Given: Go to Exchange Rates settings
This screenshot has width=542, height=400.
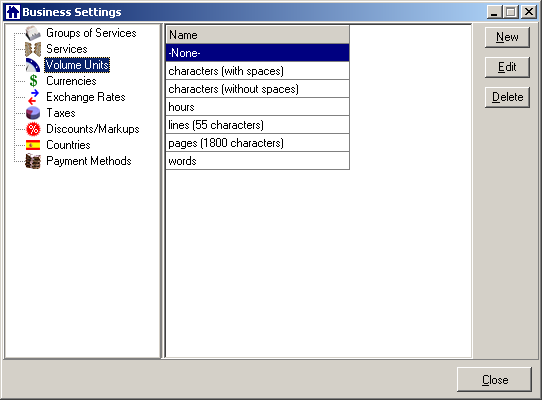Looking at the screenshot, I should pos(86,97).
